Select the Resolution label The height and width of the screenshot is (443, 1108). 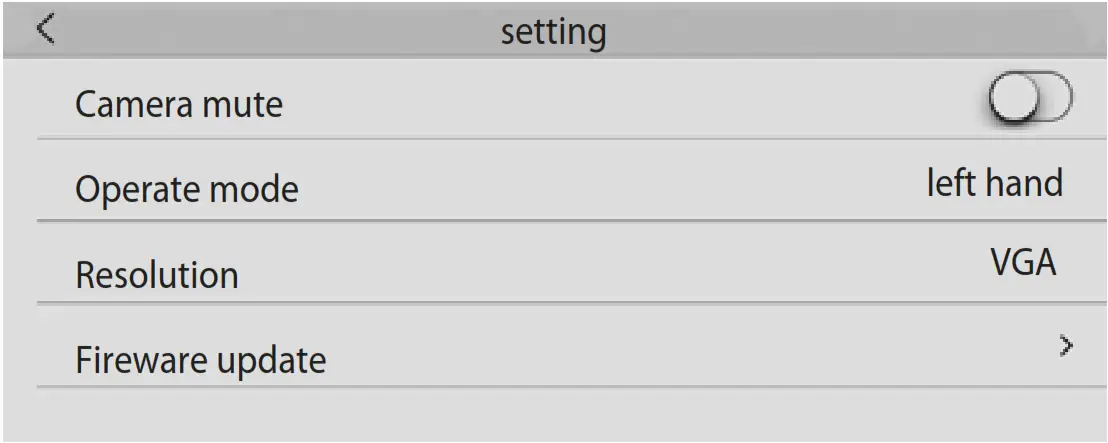pyautogui.click(x=157, y=274)
